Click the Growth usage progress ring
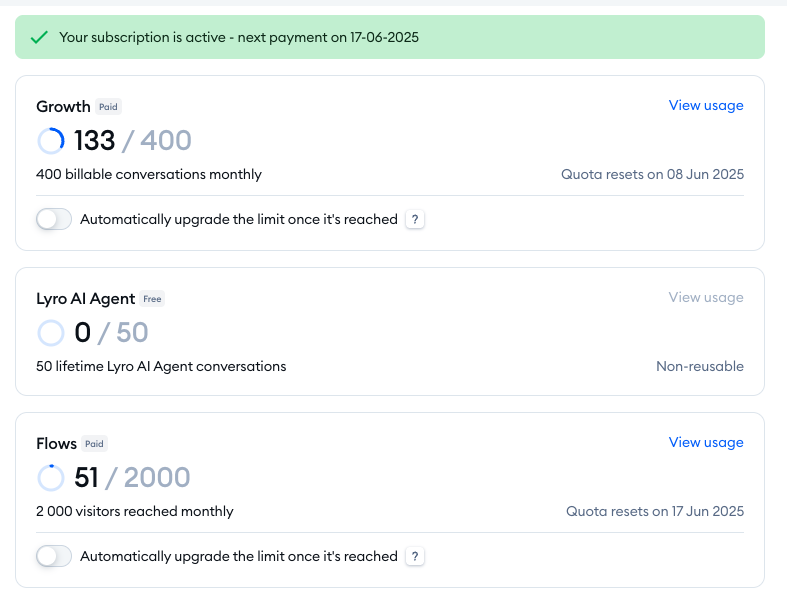 (51, 141)
